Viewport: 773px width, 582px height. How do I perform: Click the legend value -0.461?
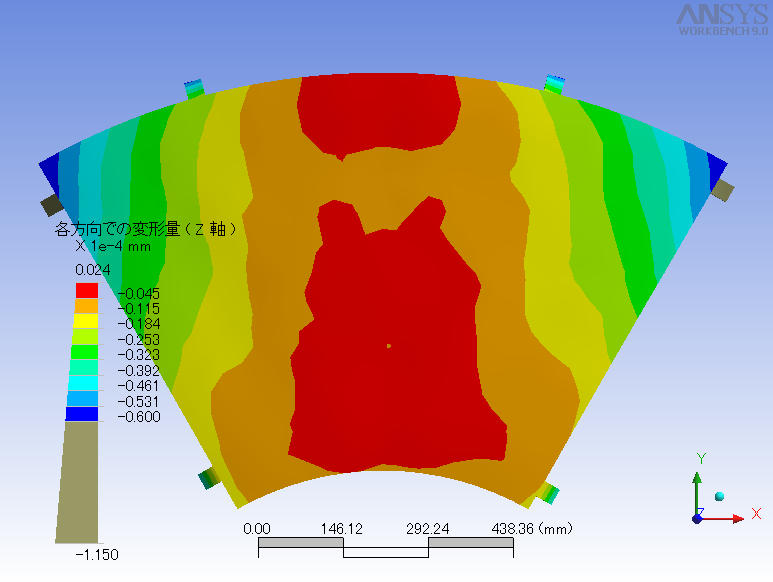click(139, 386)
